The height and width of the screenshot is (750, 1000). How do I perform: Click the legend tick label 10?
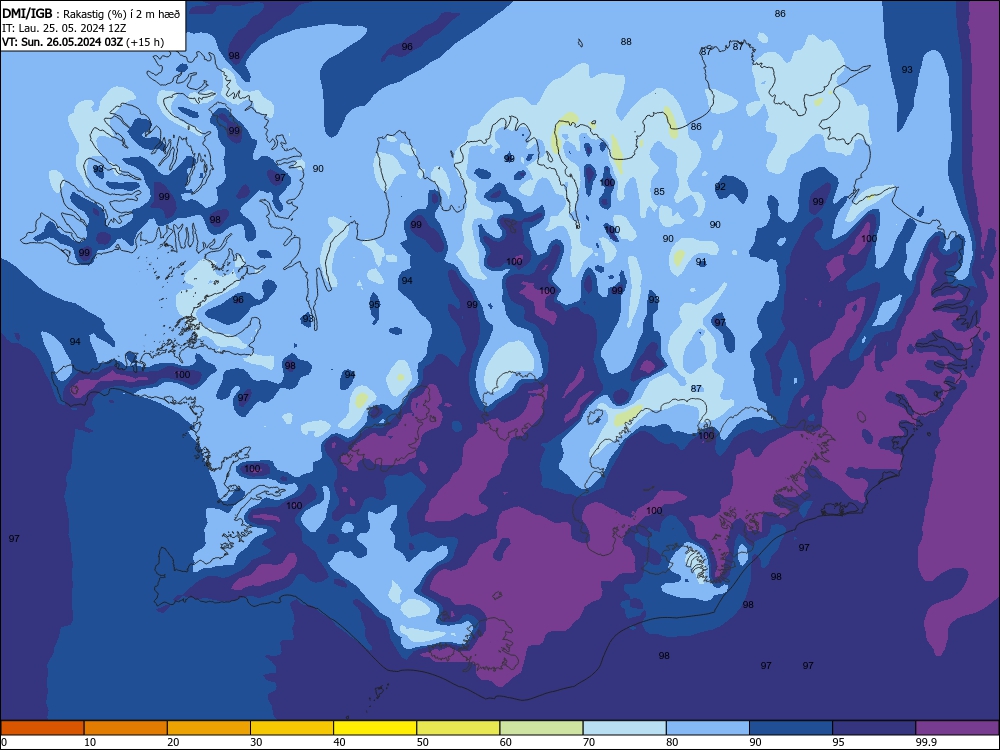pyautogui.click(x=90, y=742)
